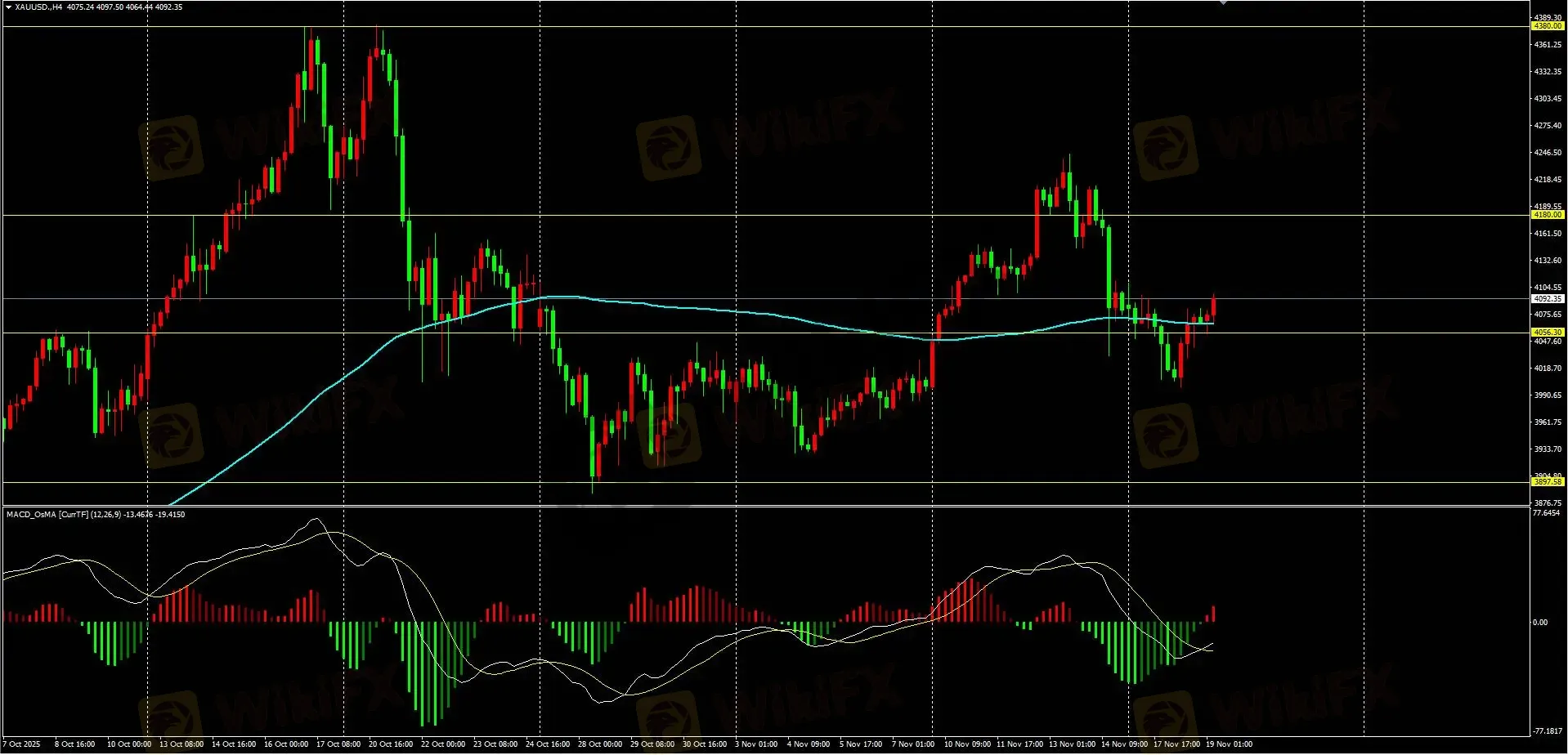Click the 4161.50 value on the price scale
This screenshot has height=755, width=1568.
(1548, 234)
